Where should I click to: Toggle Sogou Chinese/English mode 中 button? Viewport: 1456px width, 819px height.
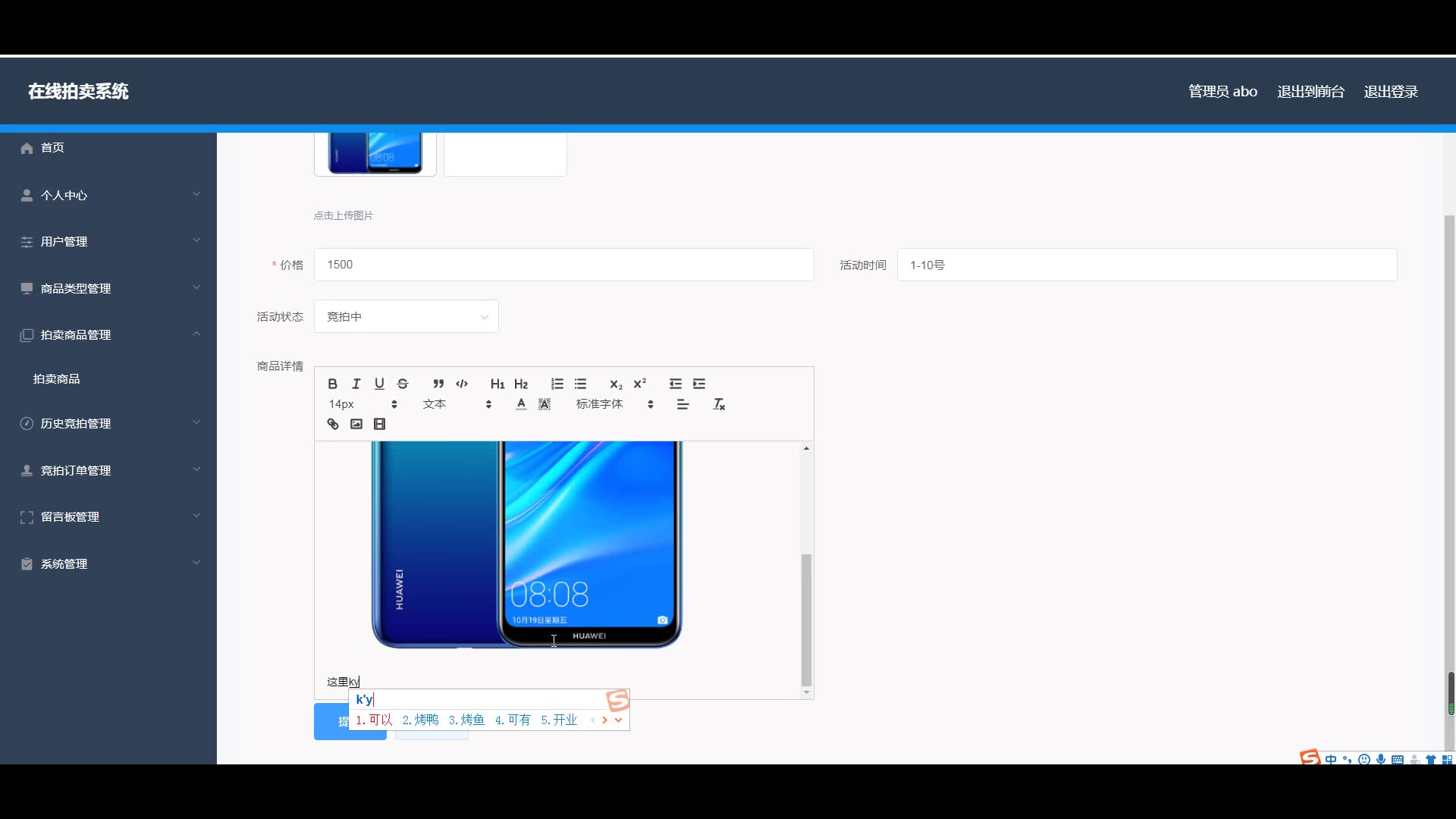[1331, 759]
